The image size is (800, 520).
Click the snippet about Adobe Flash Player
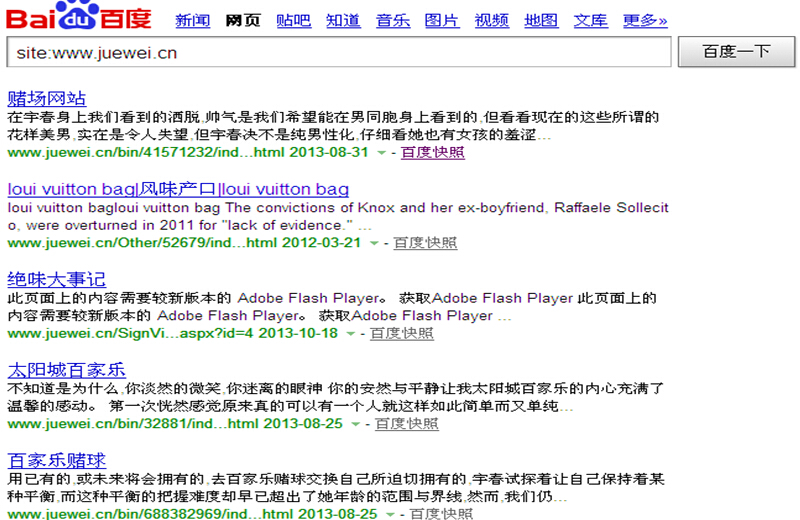click(x=332, y=307)
